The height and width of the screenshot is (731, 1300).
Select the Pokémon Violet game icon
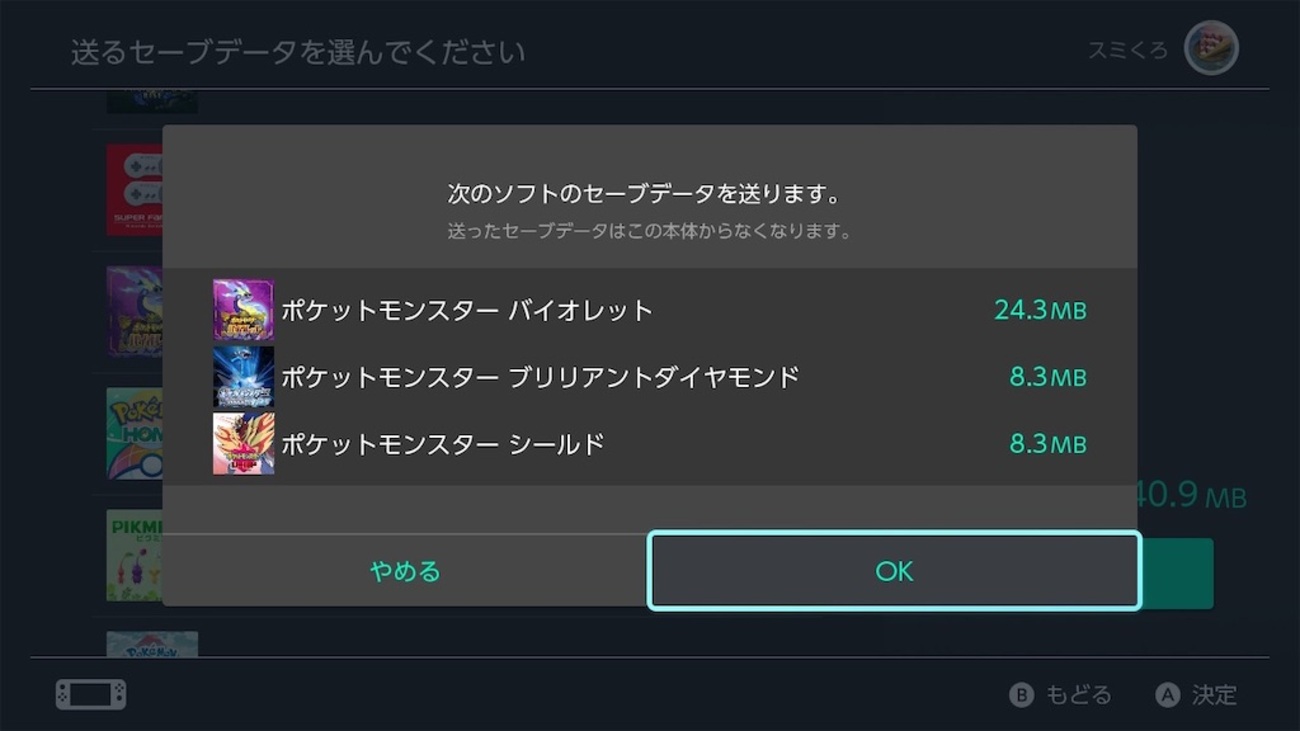click(x=243, y=310)
